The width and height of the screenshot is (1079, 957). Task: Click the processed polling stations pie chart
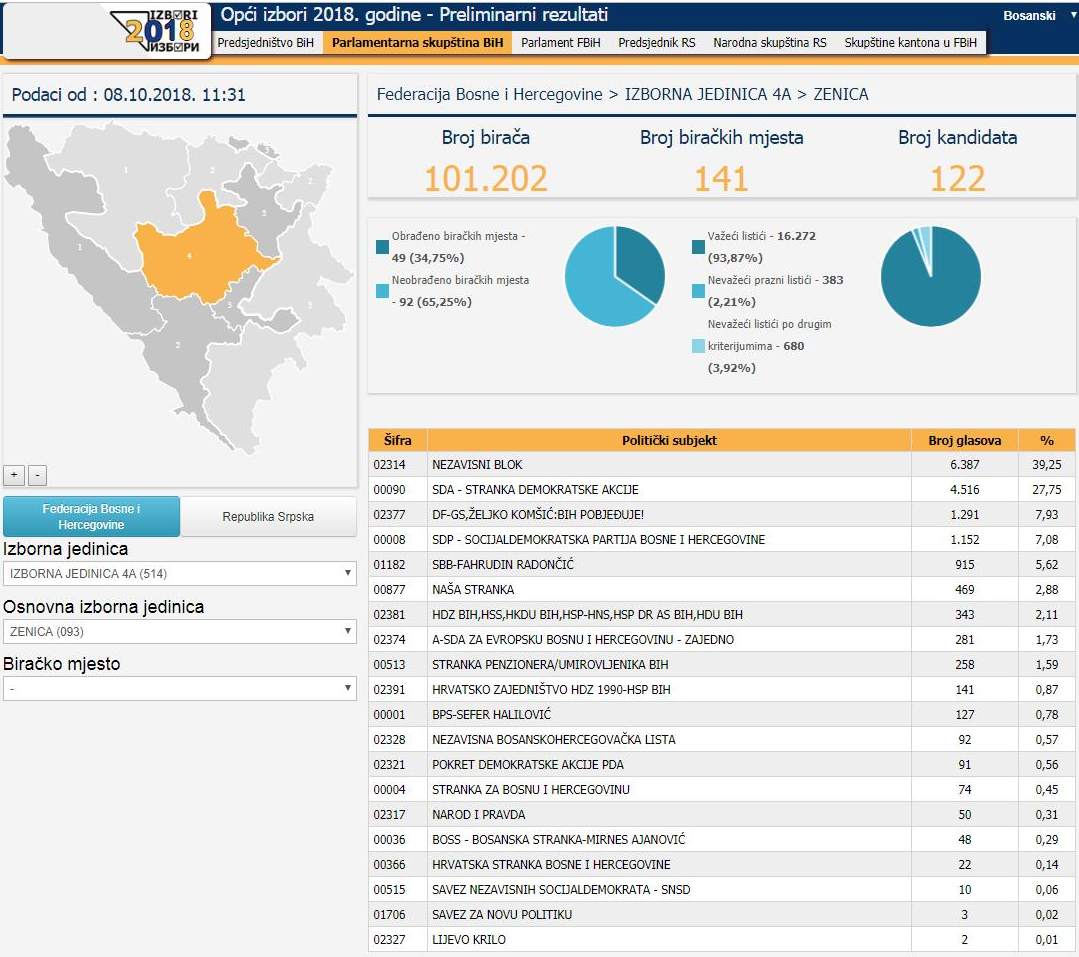pos(615,276)
